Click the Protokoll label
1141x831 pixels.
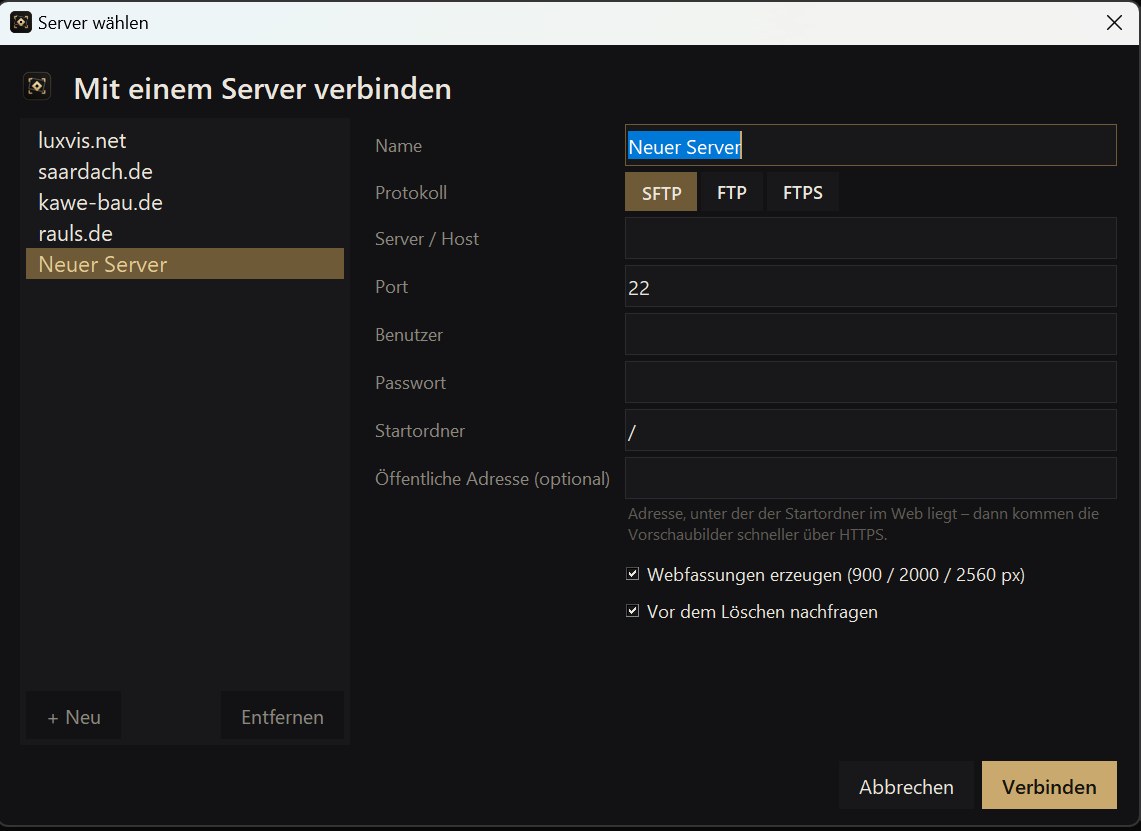[411, 193]
